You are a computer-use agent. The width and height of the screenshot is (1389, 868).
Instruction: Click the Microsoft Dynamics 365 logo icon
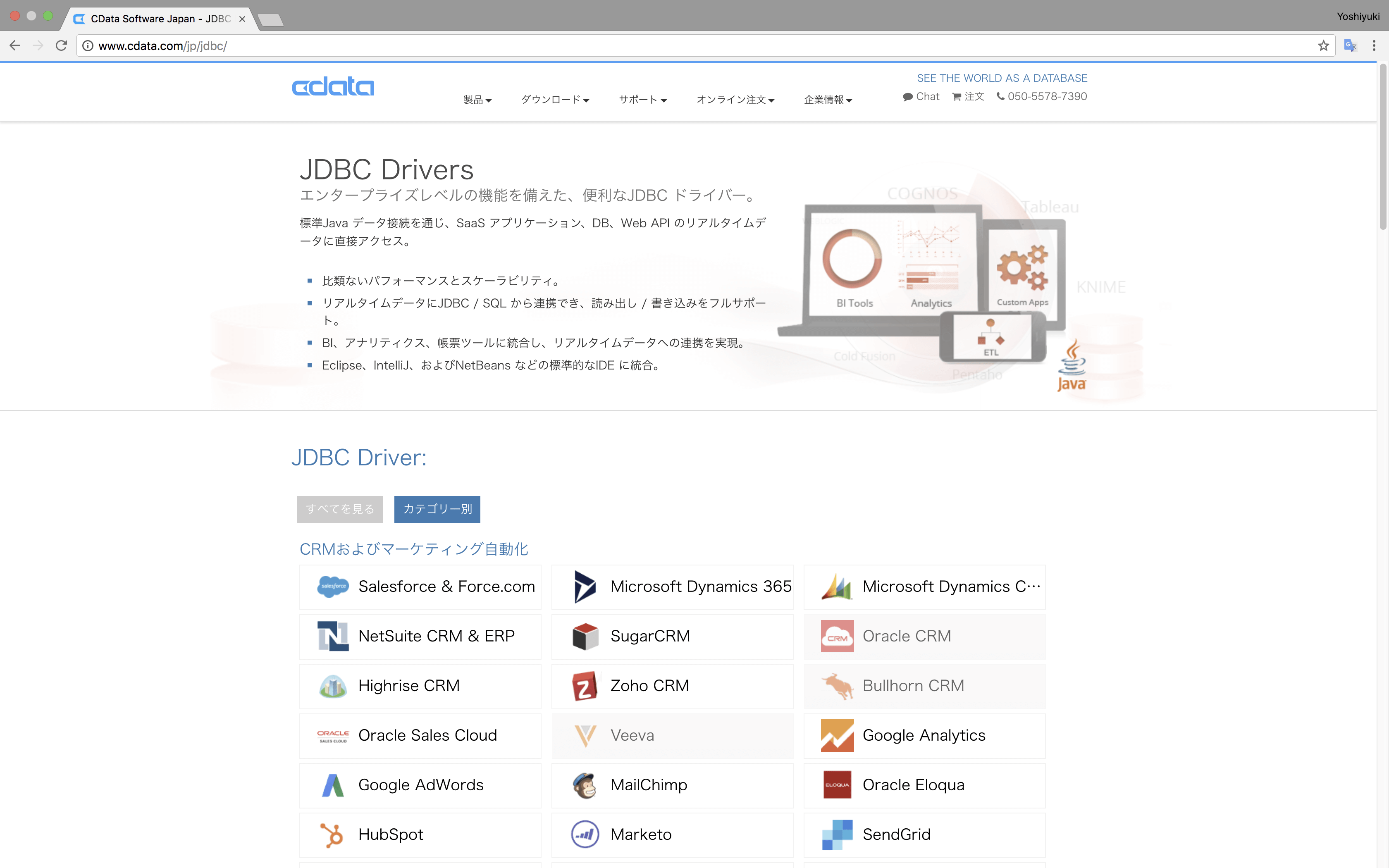pos(585,587)
